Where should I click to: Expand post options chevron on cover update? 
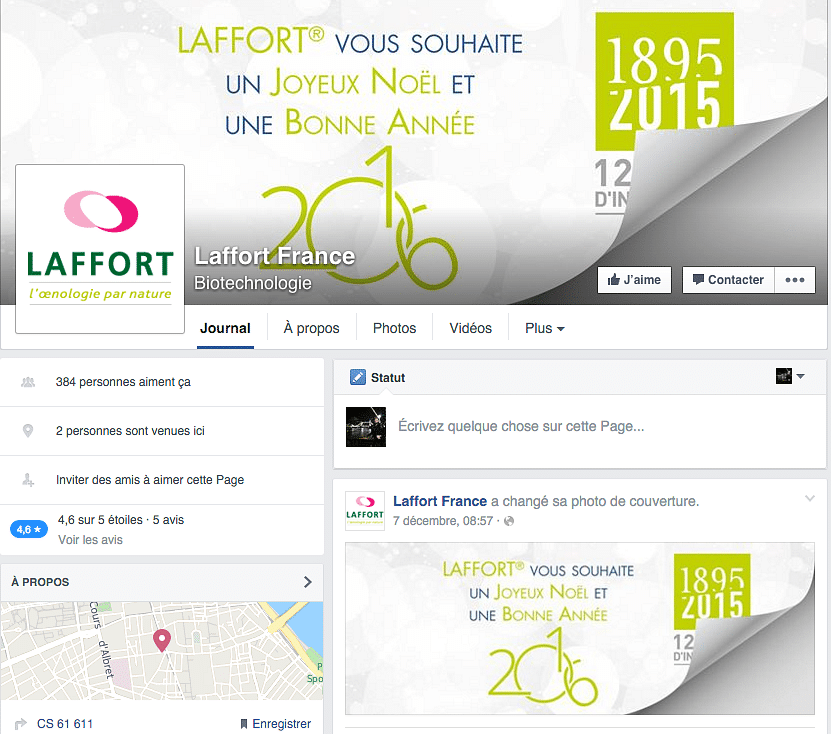pyautogui.click(x=810, y=498)
